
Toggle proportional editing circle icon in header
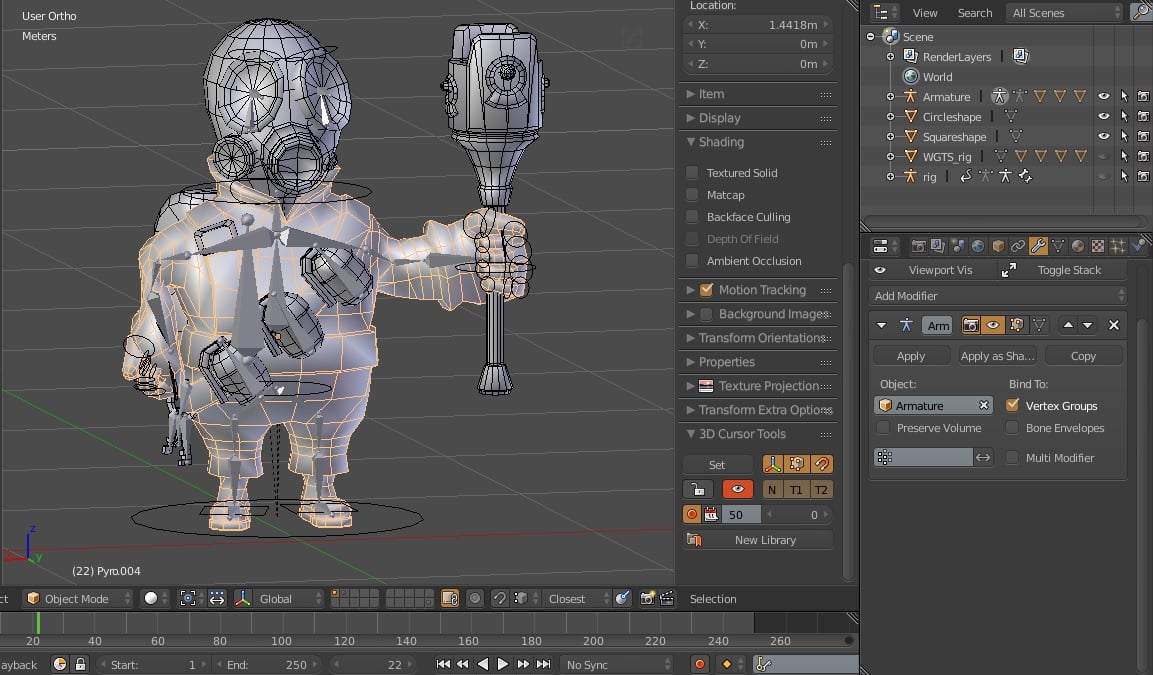[x=475, y=599]
